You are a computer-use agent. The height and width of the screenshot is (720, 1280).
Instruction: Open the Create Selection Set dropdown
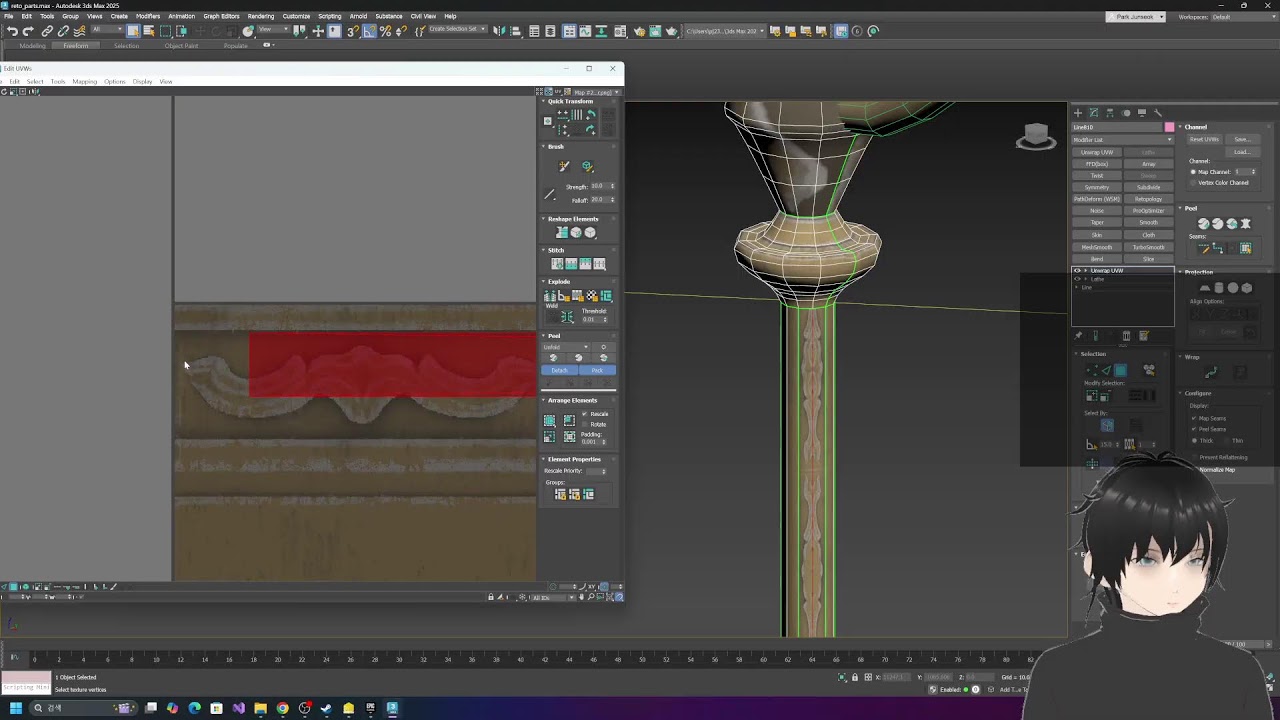456,29
